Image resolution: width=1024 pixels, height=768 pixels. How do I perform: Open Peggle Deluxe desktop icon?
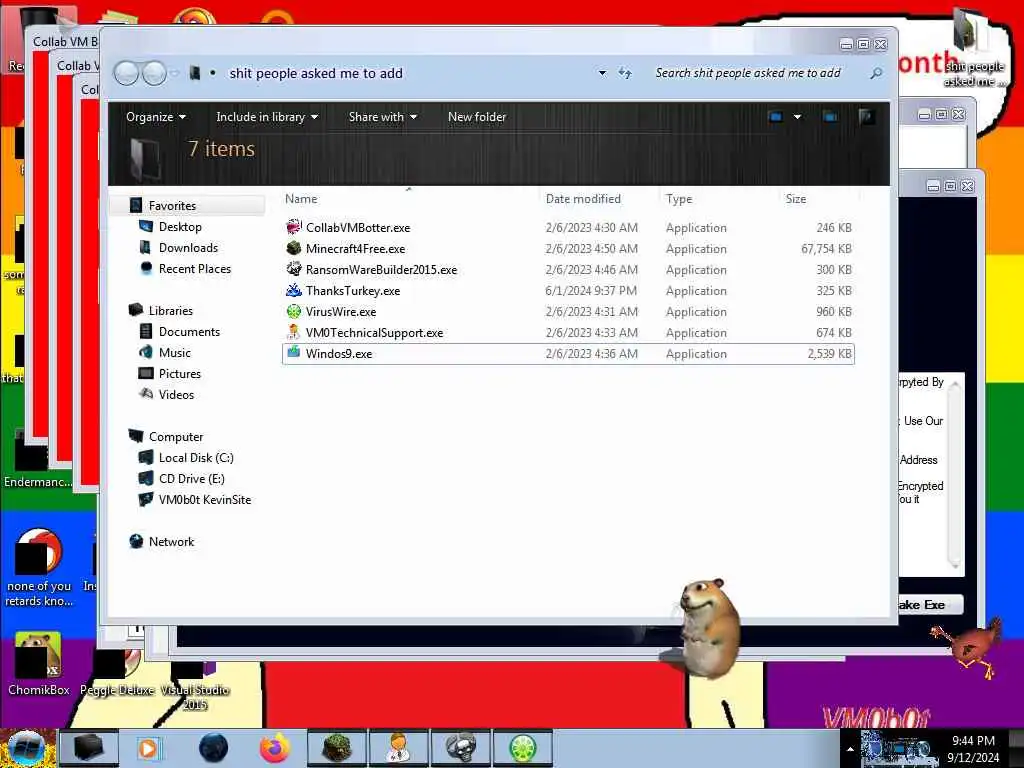(x=117, y=673)
